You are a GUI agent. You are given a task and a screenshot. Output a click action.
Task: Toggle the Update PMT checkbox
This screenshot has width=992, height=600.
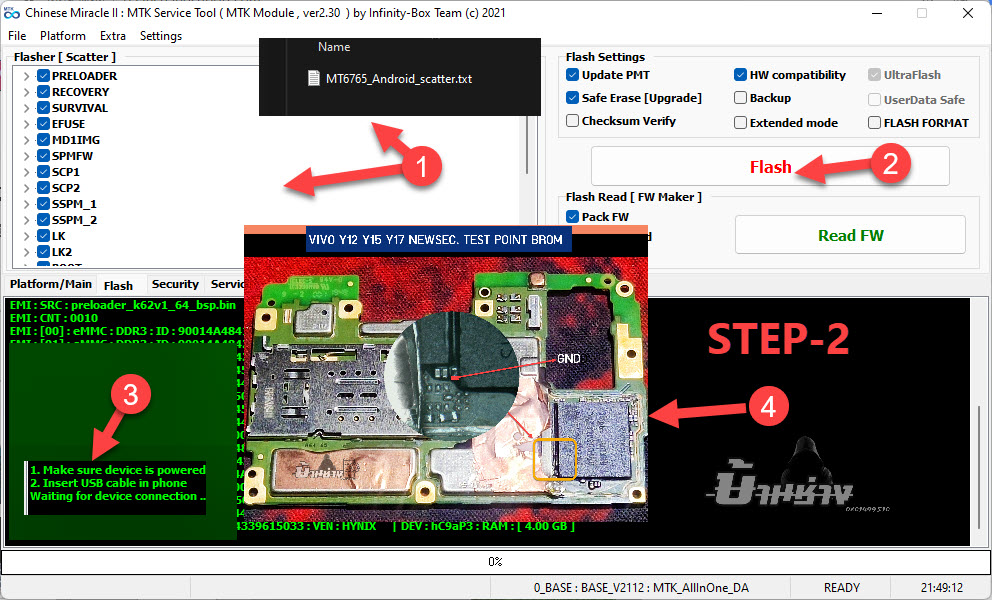[573, 75]
